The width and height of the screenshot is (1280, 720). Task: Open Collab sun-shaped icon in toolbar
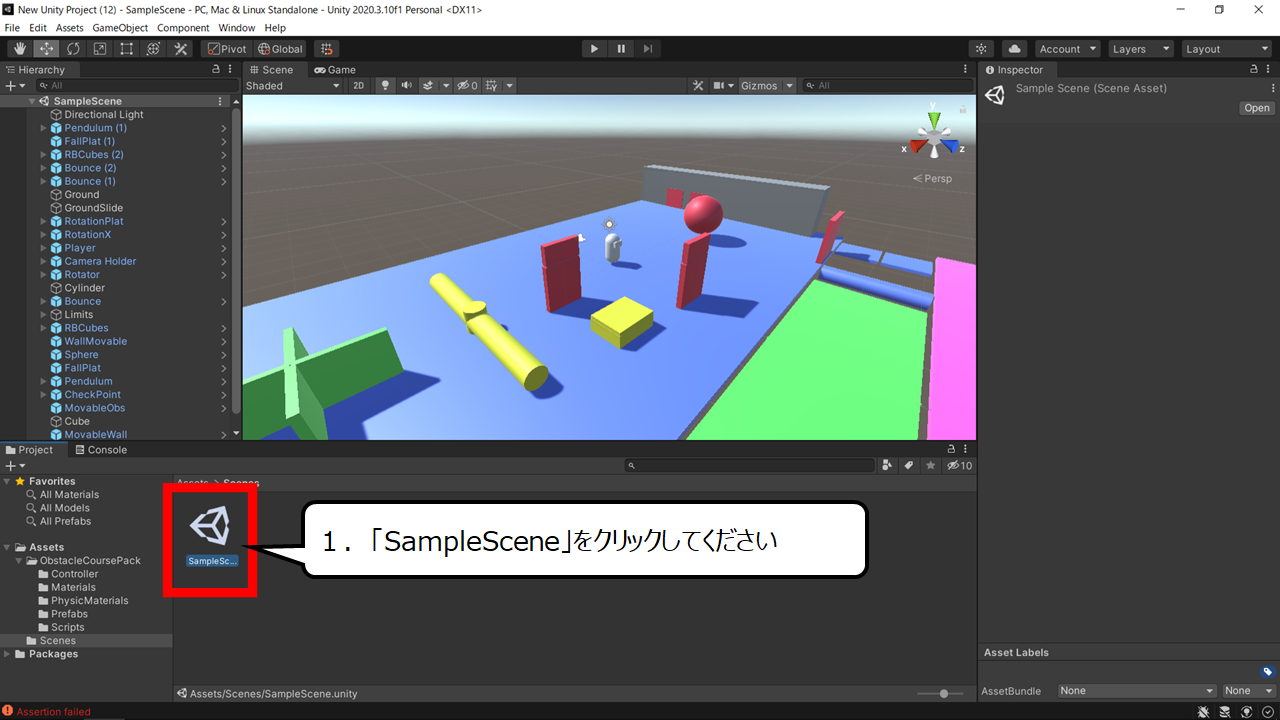pos(982,49)
